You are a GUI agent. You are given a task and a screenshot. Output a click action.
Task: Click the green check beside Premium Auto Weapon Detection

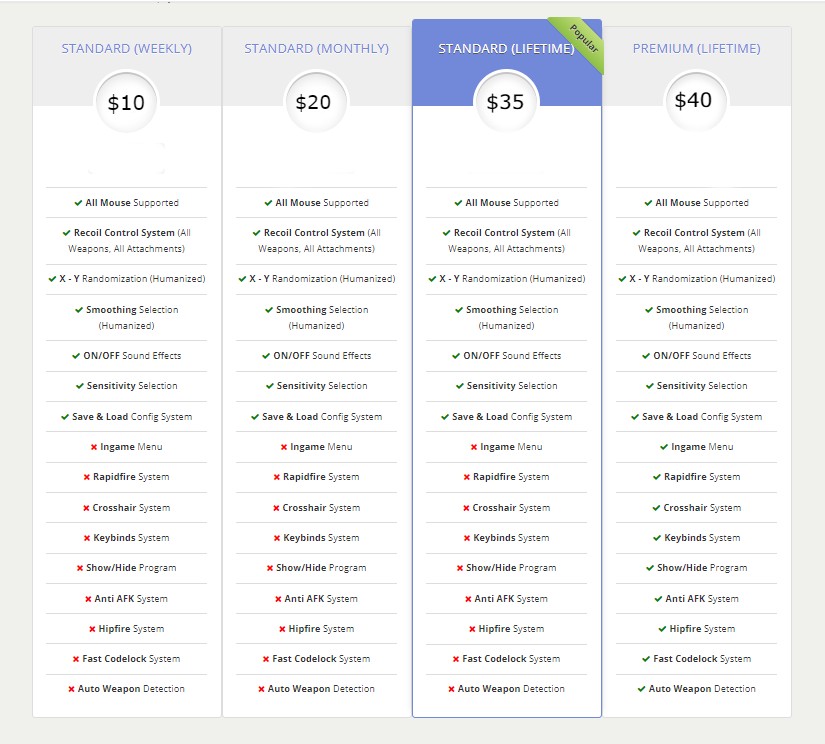click(x=641, y=689)
